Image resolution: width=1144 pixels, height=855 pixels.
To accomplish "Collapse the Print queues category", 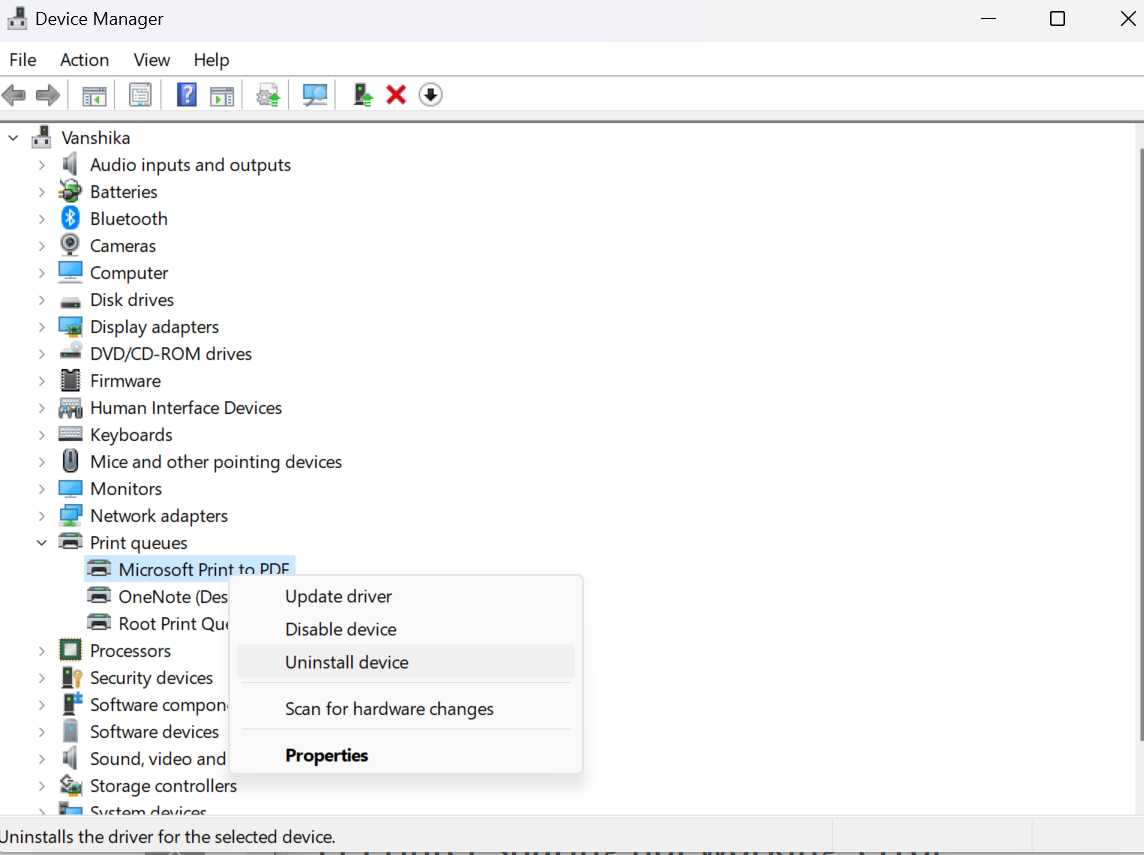I will click(41, 543).
